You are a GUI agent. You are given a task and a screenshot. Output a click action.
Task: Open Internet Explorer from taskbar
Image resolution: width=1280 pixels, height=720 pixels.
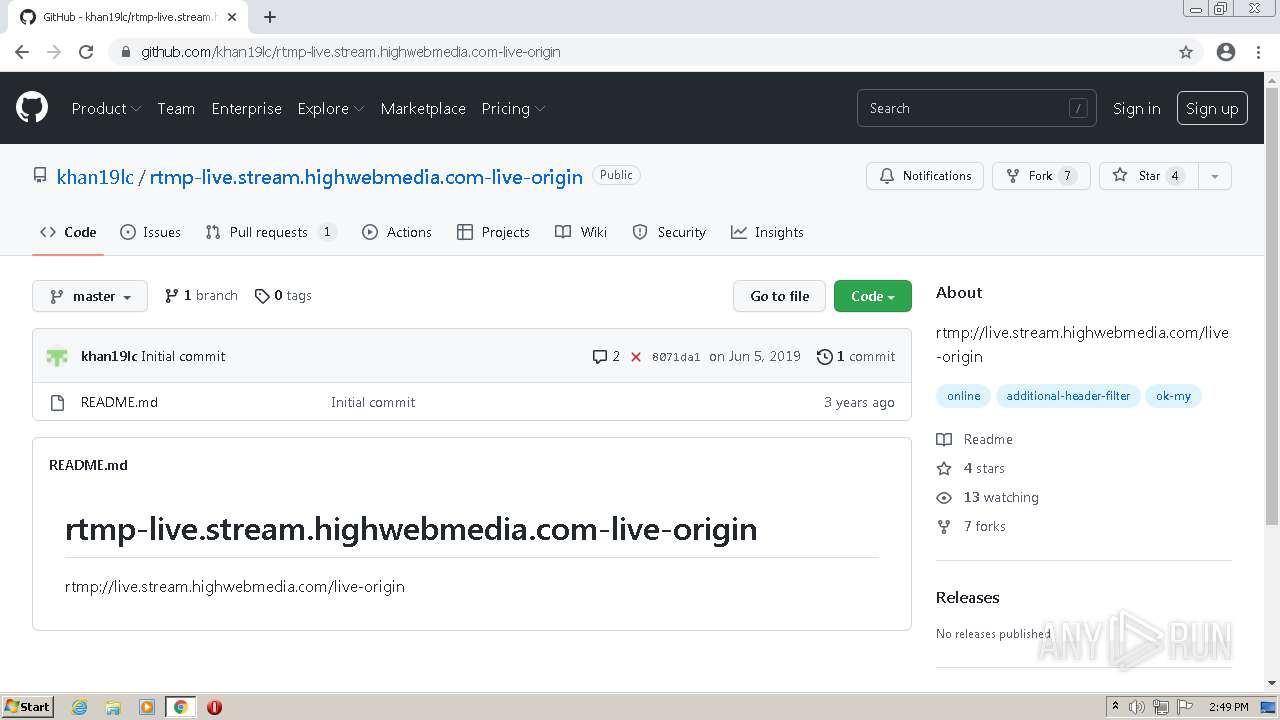(80, 707)
